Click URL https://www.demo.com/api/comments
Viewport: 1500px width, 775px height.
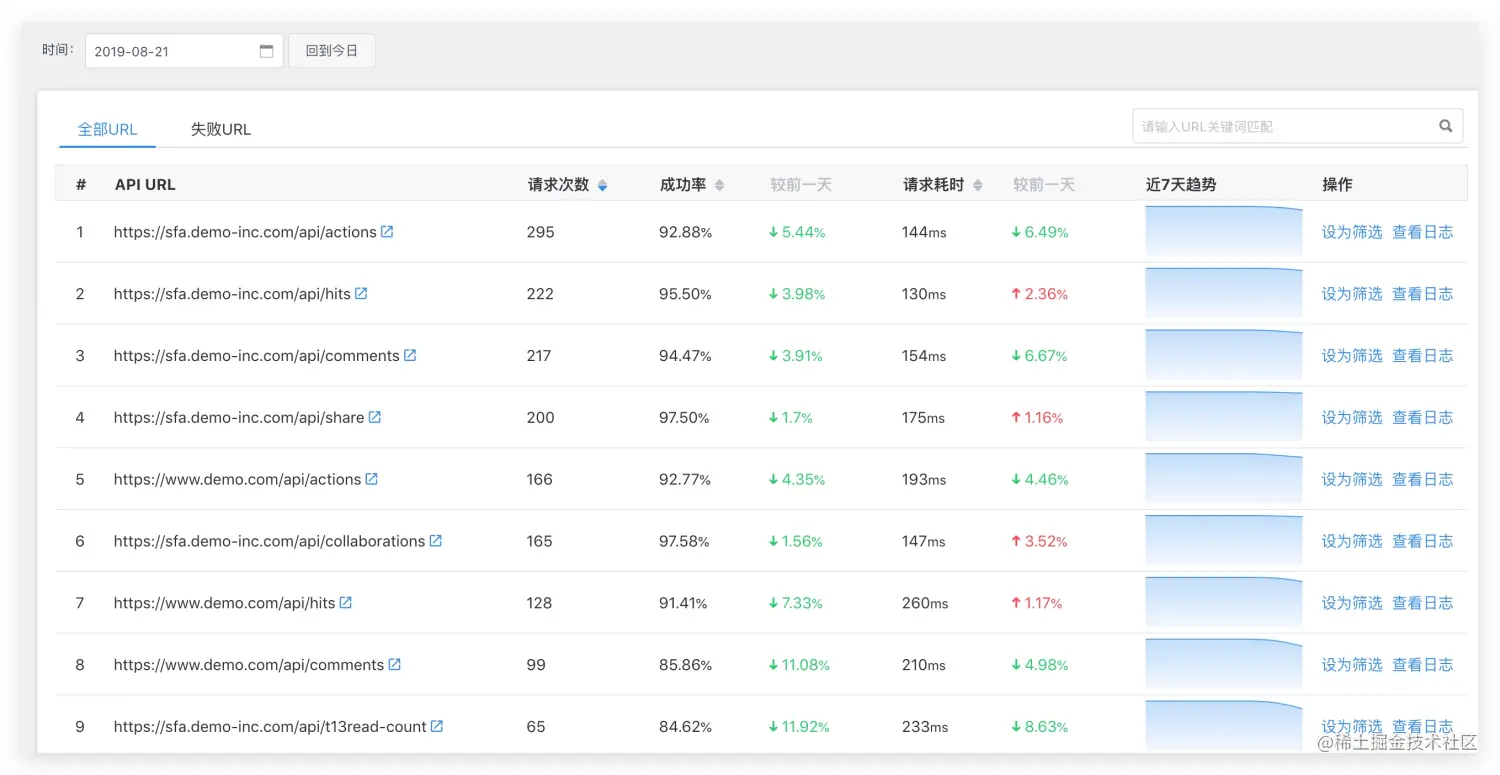point(249,665)
